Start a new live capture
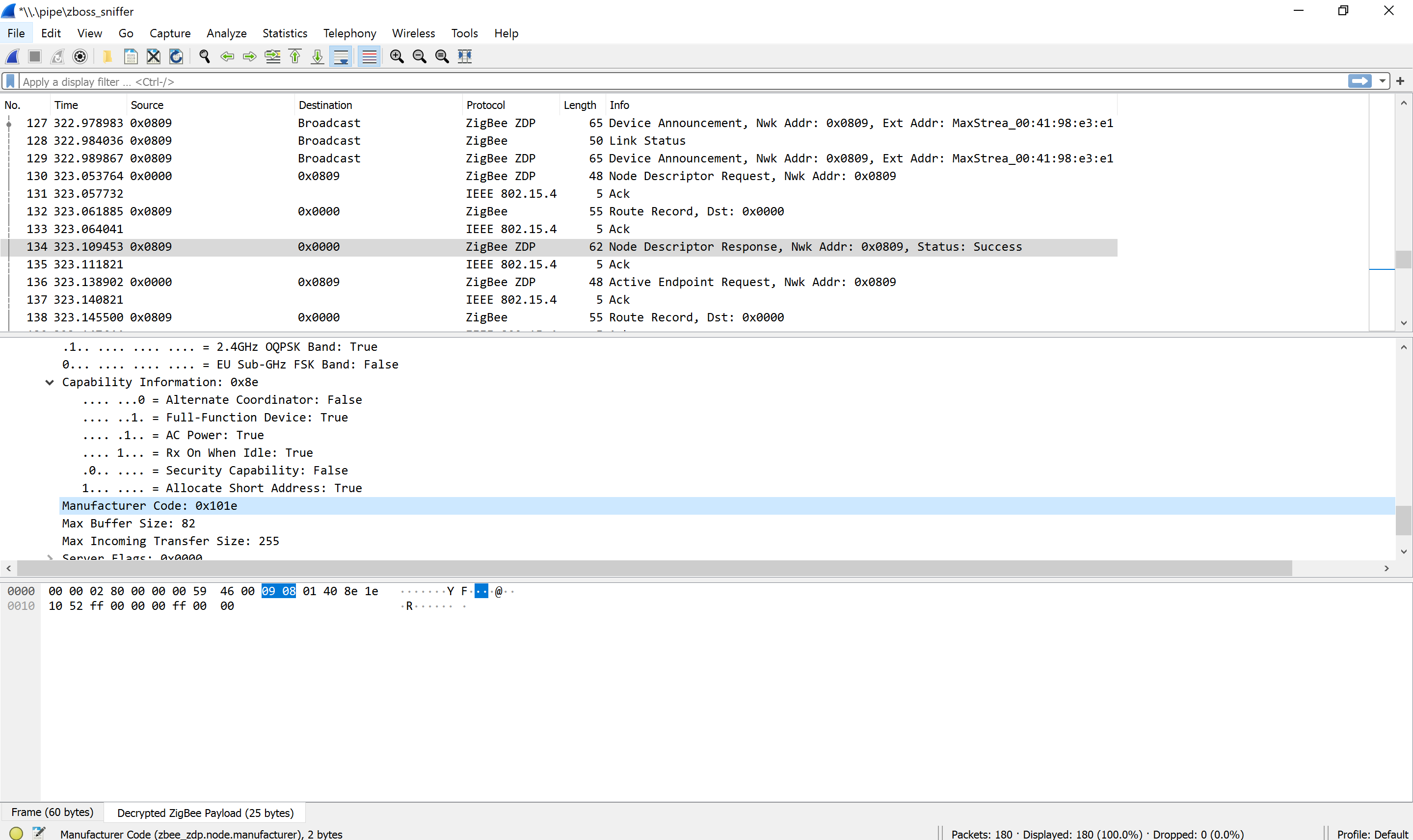The width and height of the screenshot is (1413, 840). (12, 56)
